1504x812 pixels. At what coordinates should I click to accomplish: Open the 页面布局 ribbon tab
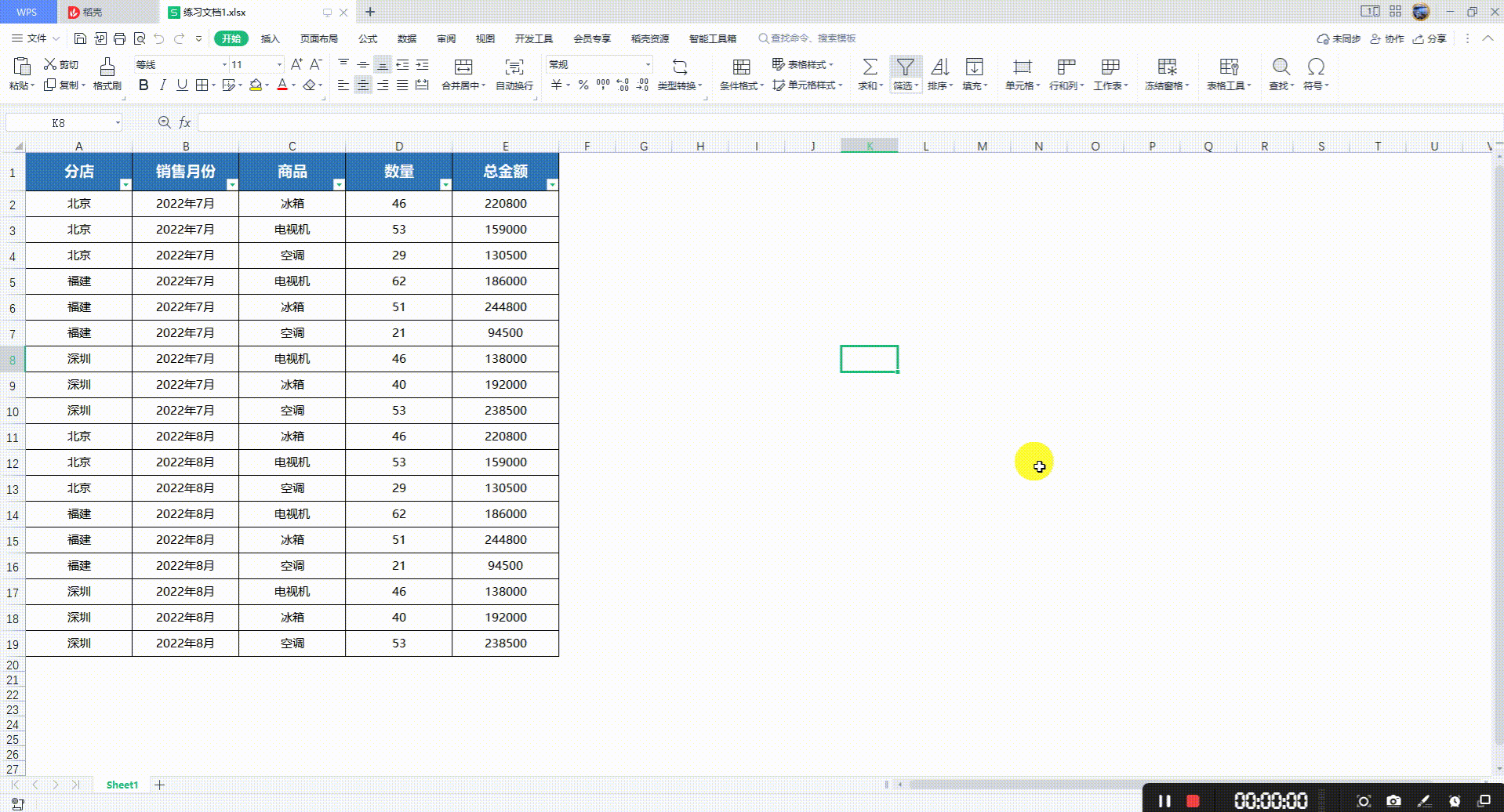pos(318,38)
